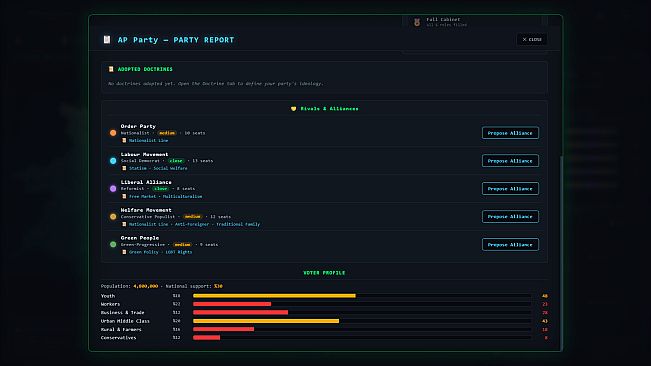Click the Adopted Doctrines scroll icon

click(x=111, y=69)
